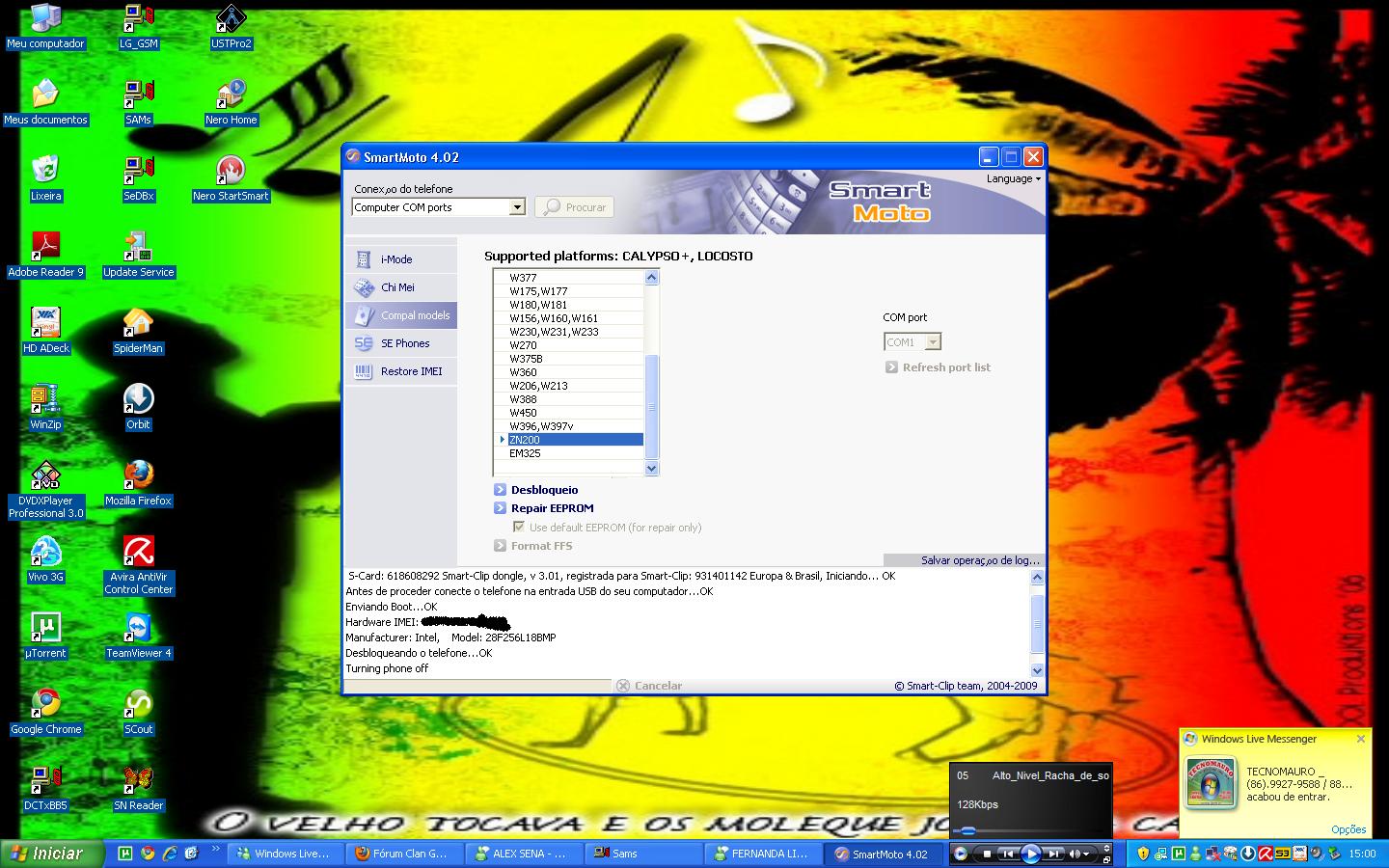1389x868 pixels.
Task: Expand the Desbloqueio operation
Action: click(535, 490)
